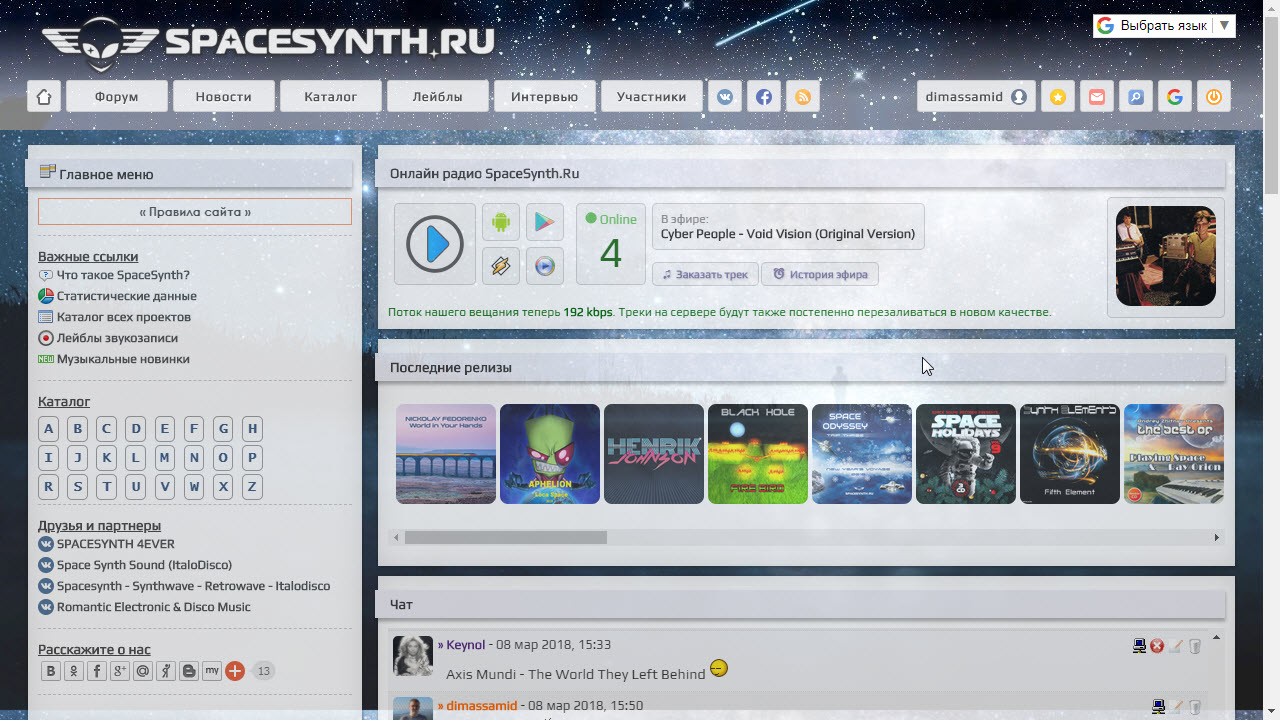1280x720 pixels.
Task: Click releases scrollbar right arrow
Action: pyautogui.click(x=1217, y=538)
